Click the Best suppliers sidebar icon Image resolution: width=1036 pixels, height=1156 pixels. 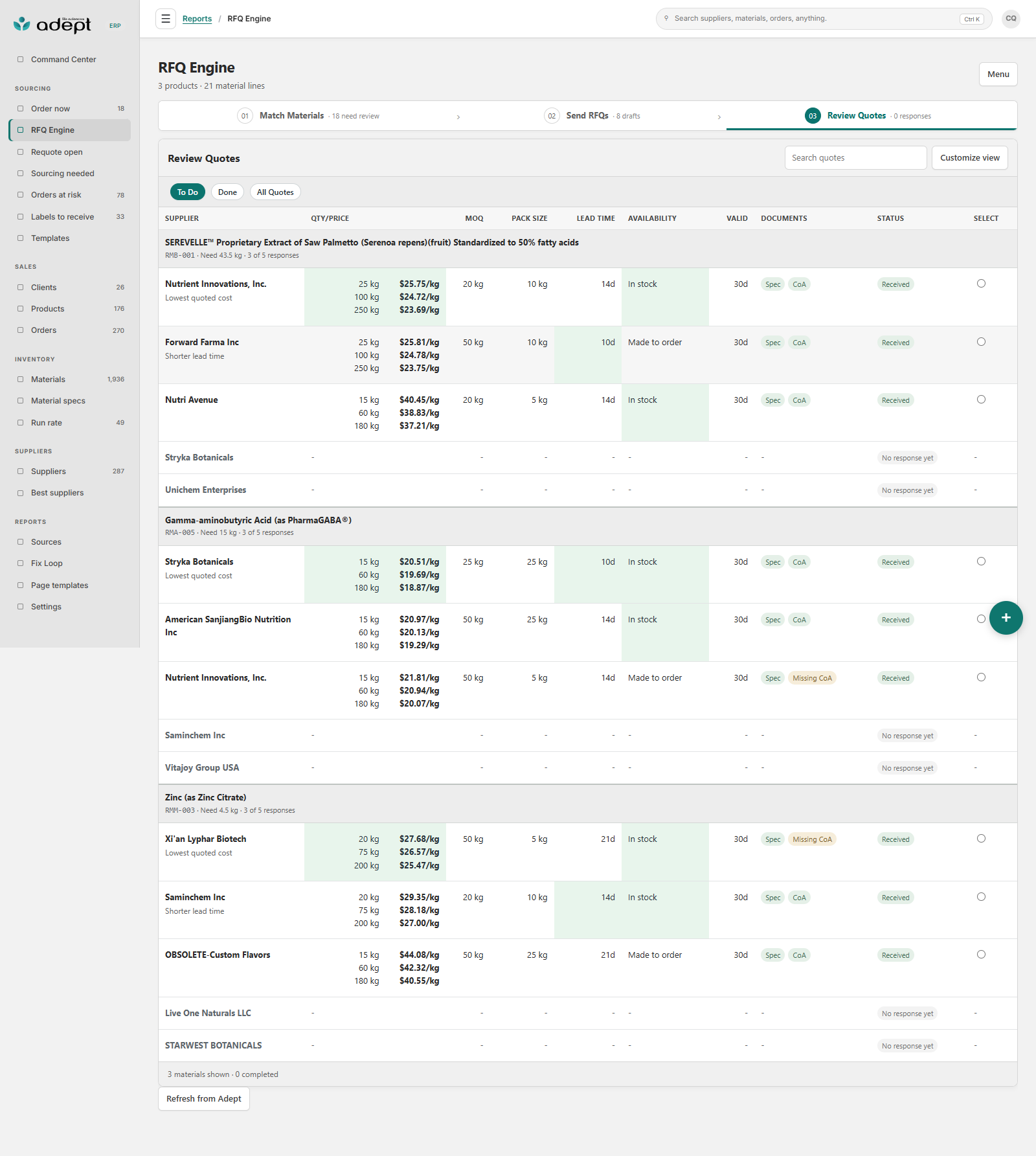(20, 493)
